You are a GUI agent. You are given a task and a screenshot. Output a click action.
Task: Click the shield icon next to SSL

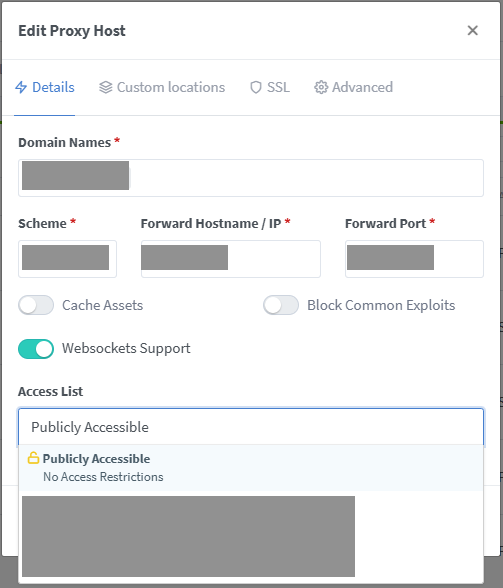(256, 87)
